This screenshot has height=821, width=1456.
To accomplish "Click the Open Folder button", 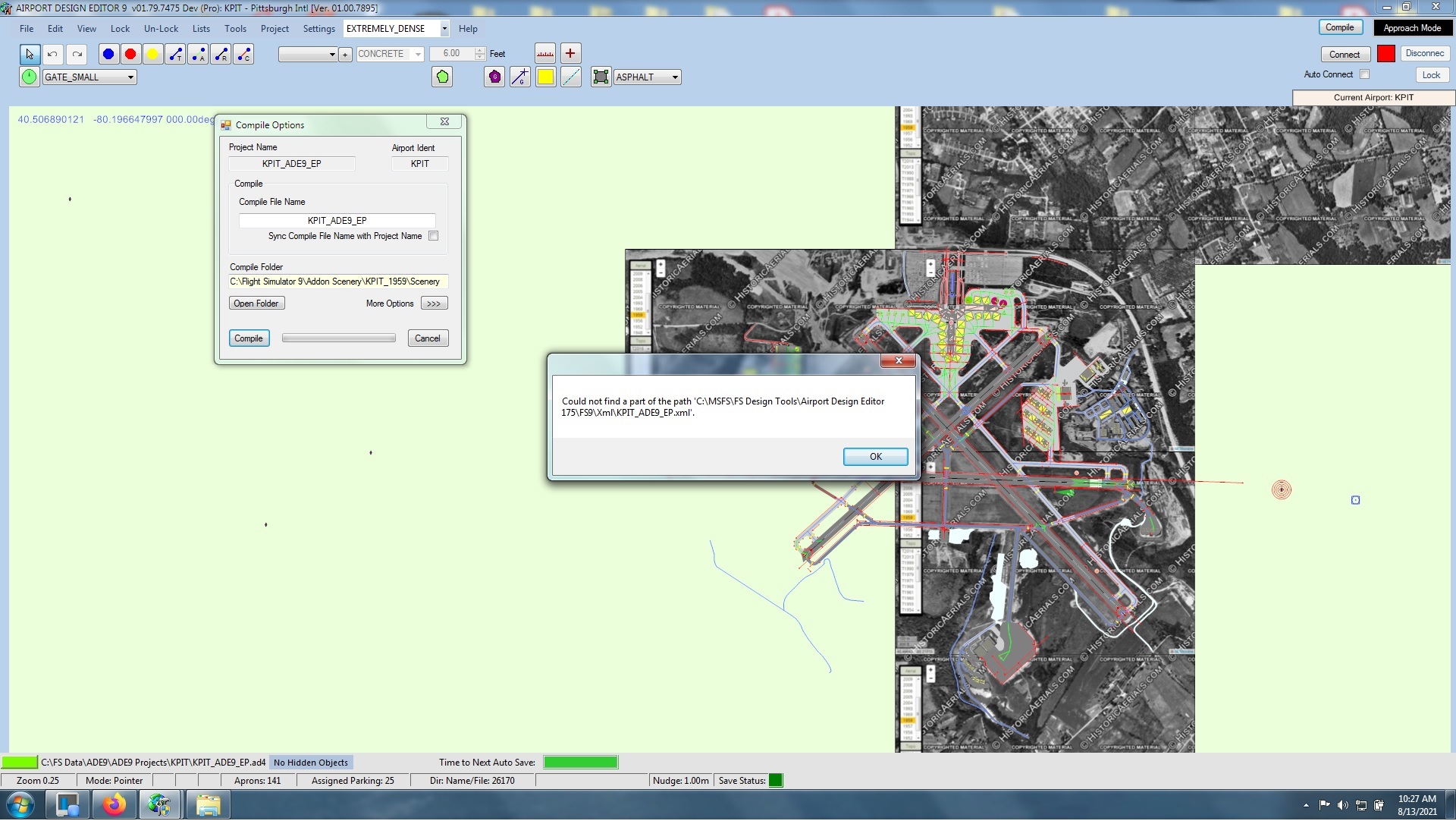I will (x=256, y=304).
